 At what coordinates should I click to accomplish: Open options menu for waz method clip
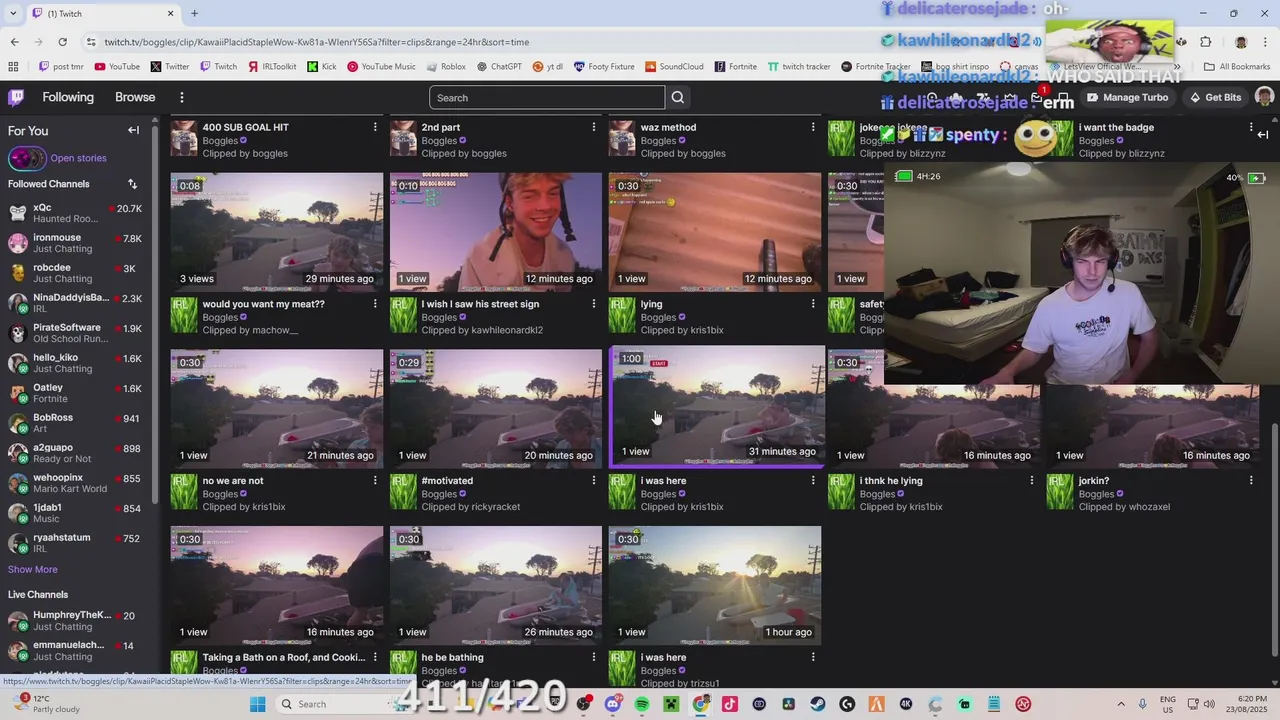[x=813, y=127]
